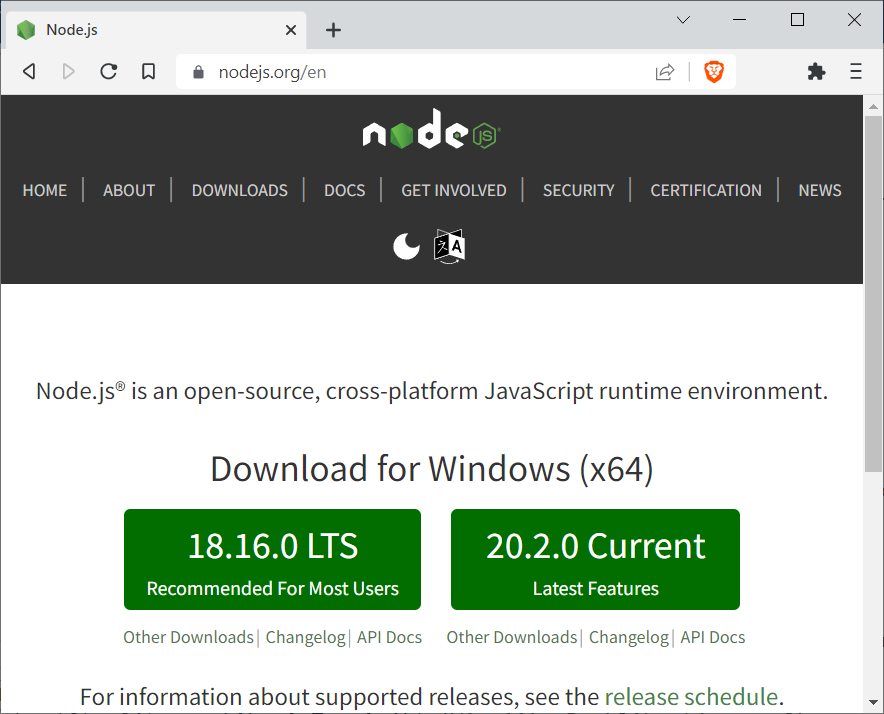
Task: Open the DOWNLOADS navigation item
Action: pos(240,190)
